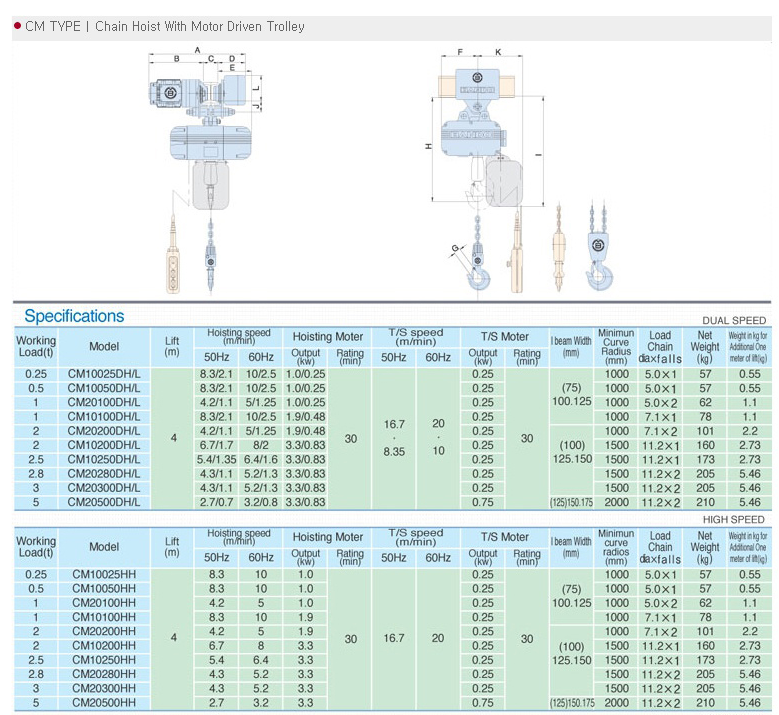Click Hoisting Moter header in dual speed table

(x=327, y=337)
